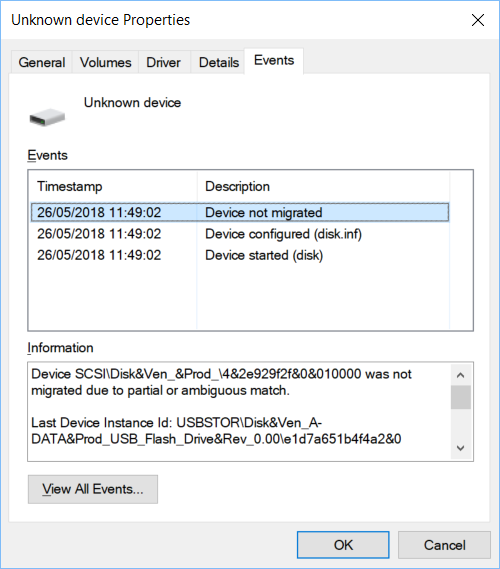The height and width of the screenshot is (569, 500).
Task: Close the Unknown device Properties dialog
Action: point(478,20)
